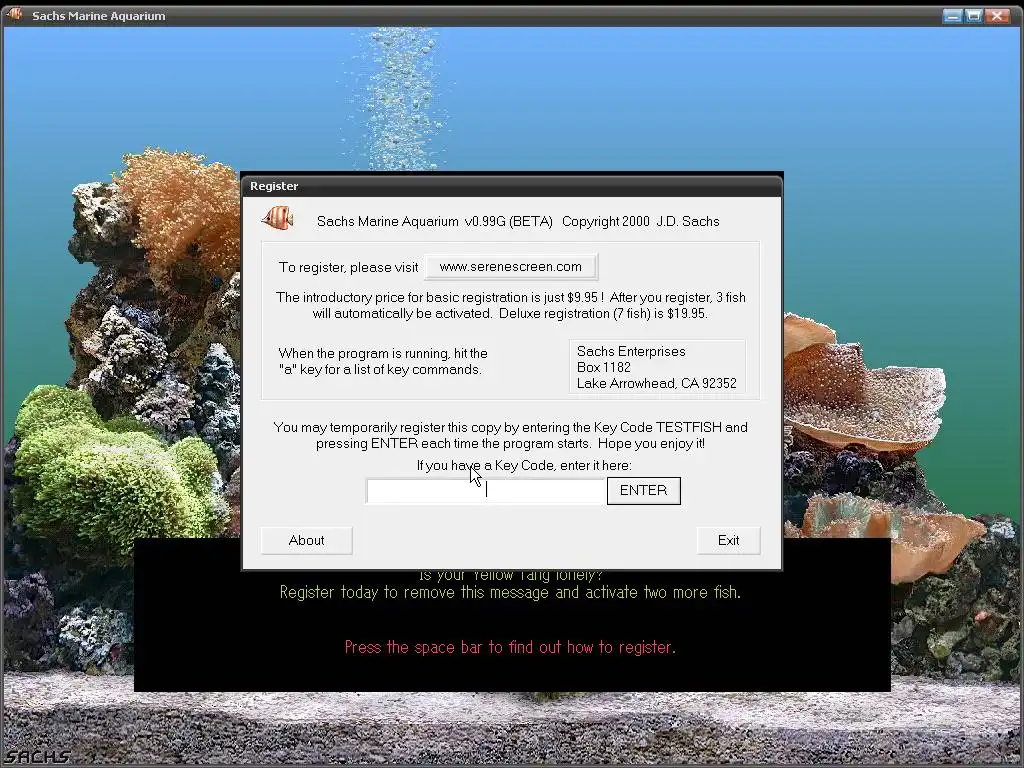Click the app icon in Sachs Marine Aquarium title bar
1024x768 pixels.
click(14, 14)
